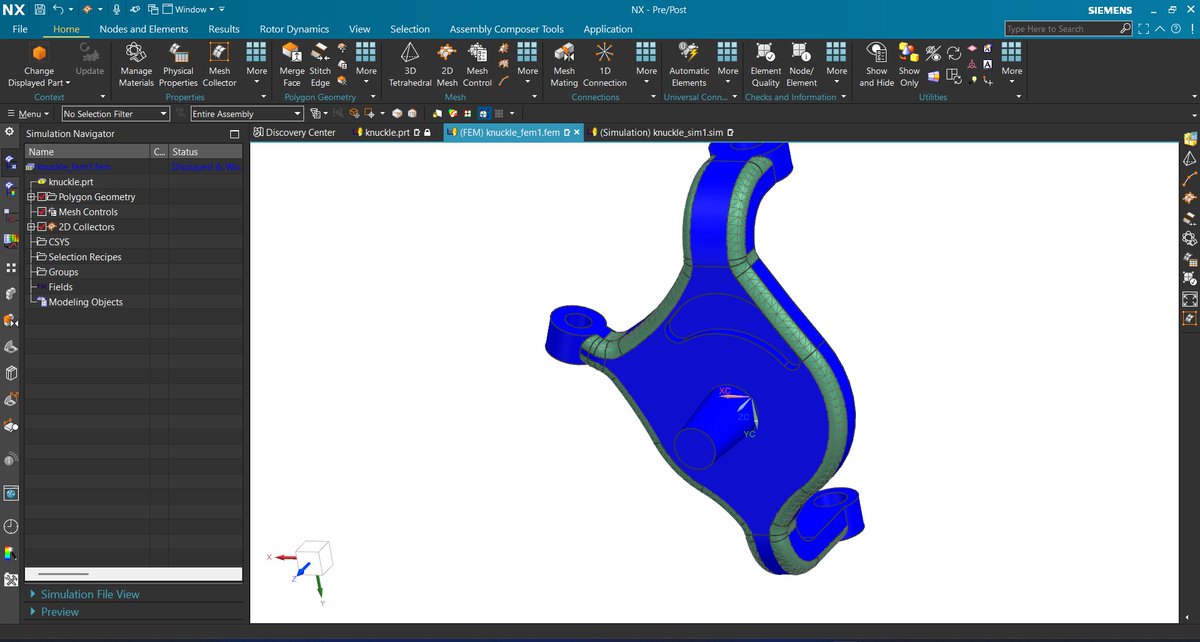Screen dimensions: 1200x642
Task: Start the 2D Mesh tool
Action: (x=446, y=65)
